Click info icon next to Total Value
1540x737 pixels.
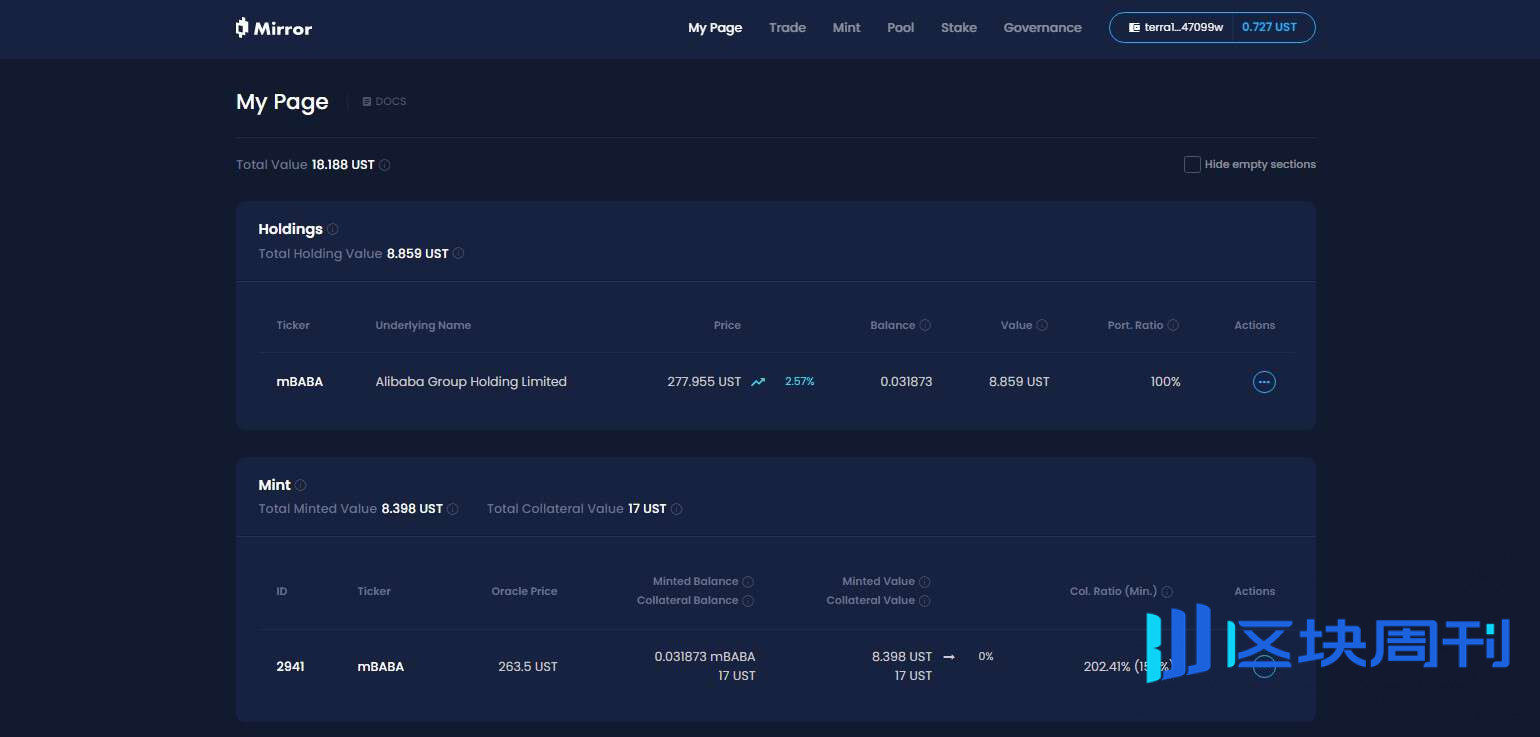(x=385, y=165)
